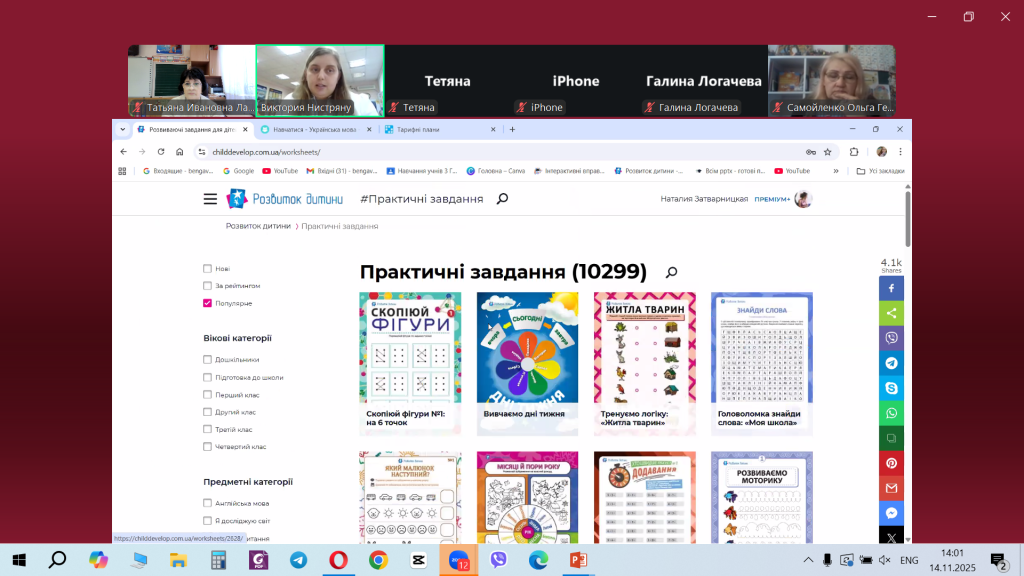Open the hamburger menu beside the site logo
1024x576 pixels.
210,199
